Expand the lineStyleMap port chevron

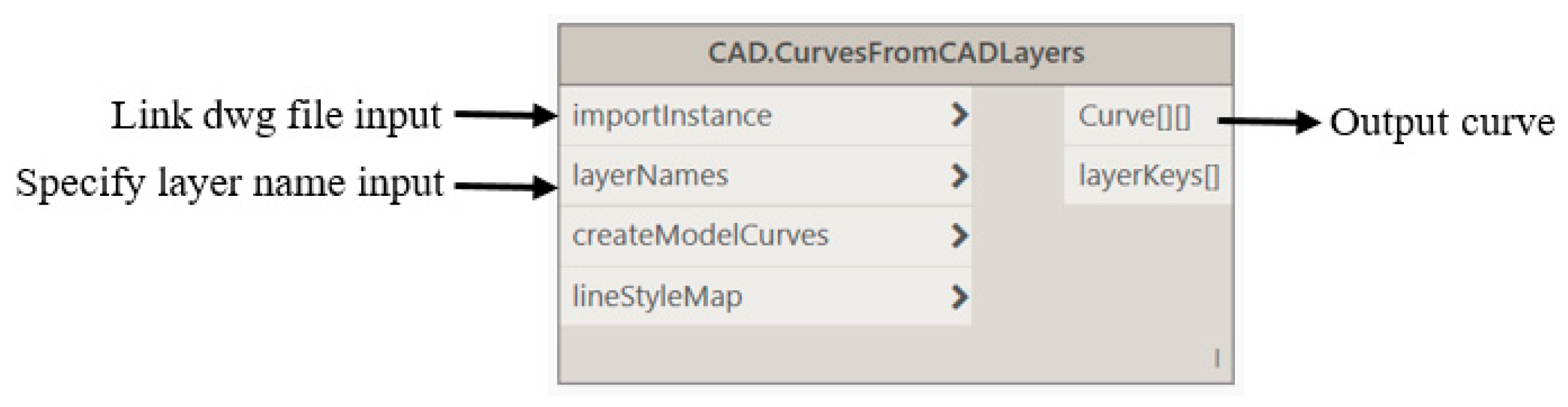click(x=959, y=297)
